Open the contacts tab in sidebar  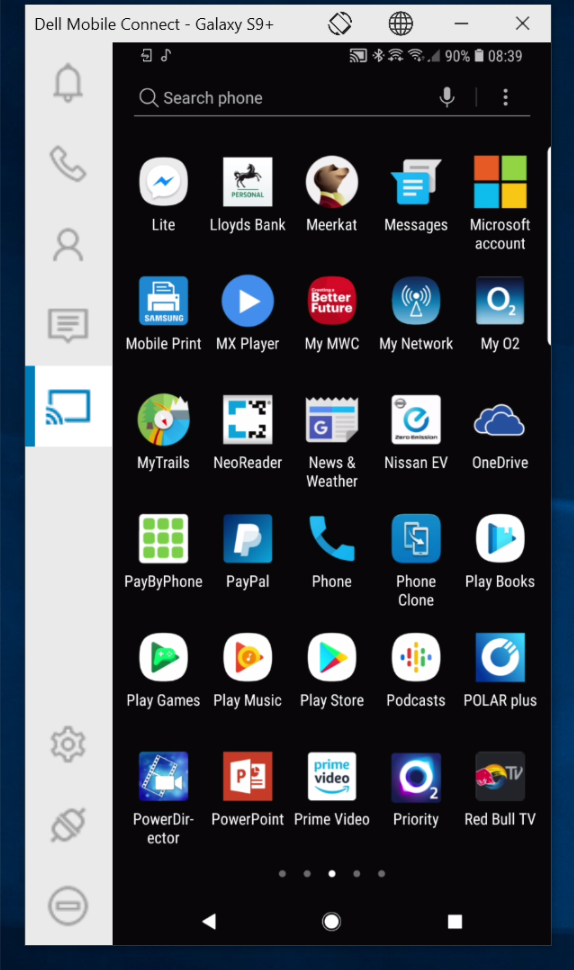tap(68, 245)
